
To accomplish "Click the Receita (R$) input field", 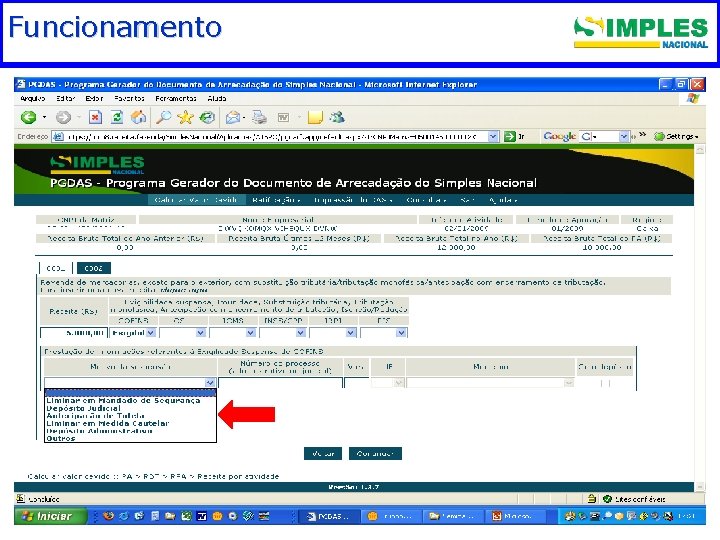I will (x=74, y=332).
